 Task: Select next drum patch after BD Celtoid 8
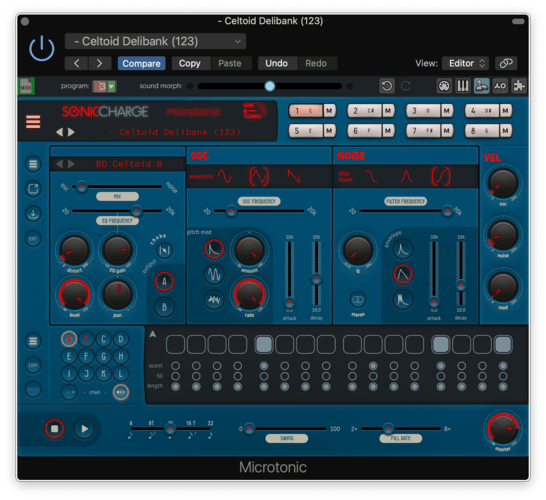tap(71, 164)
